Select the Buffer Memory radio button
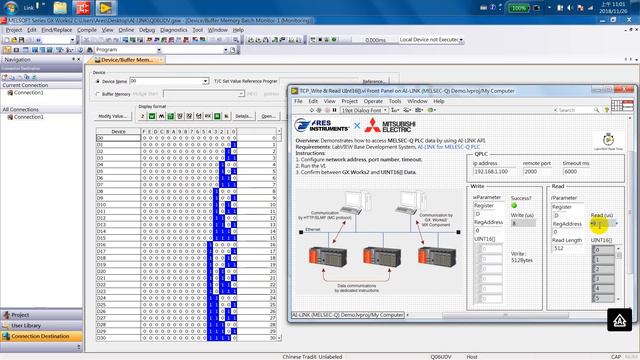This screenshot has width=640, height=360. pyautogui.click(x=98, y=94)
